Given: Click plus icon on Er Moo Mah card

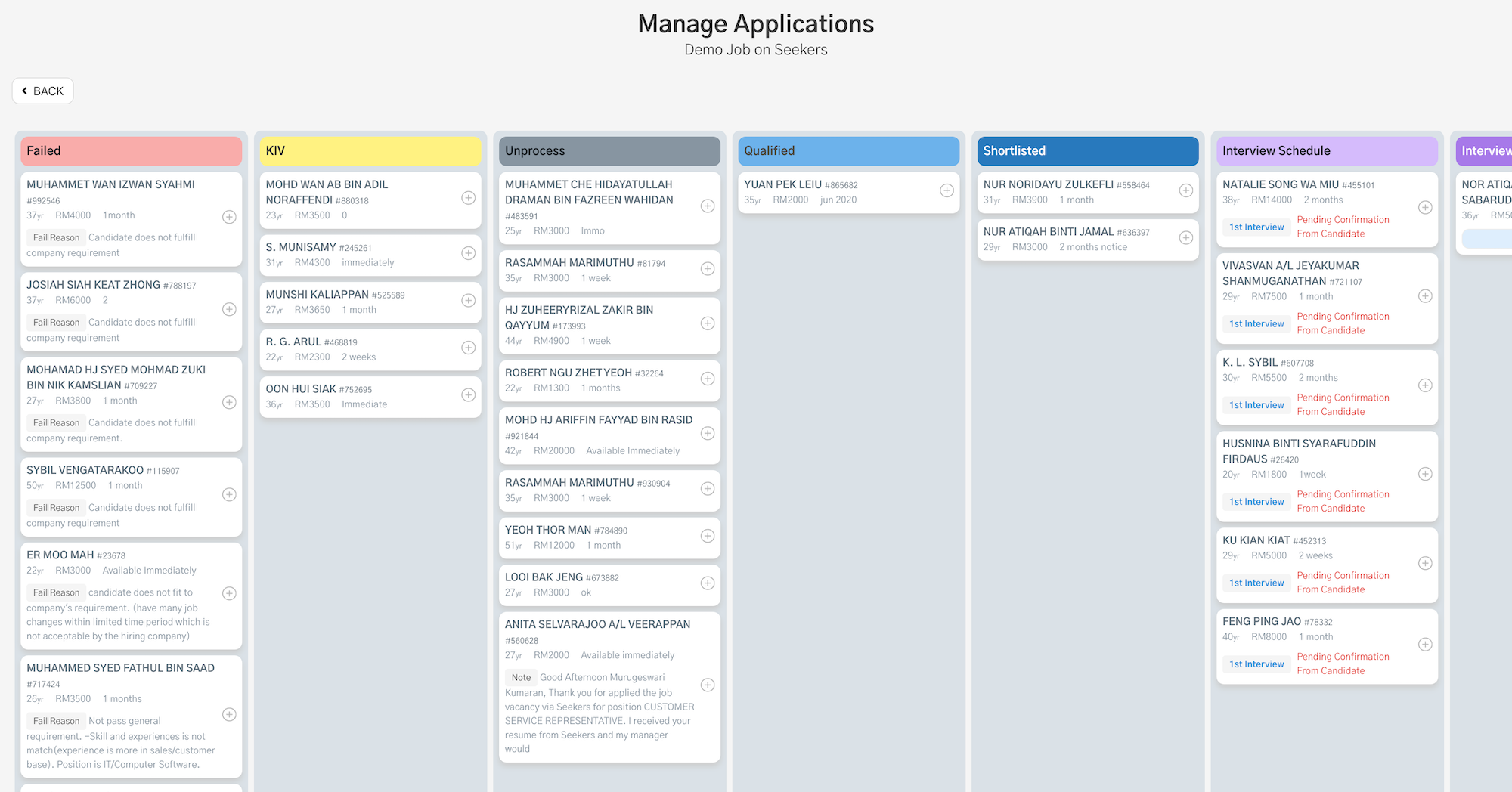Looking at the screenshot, I should pyautogui.click(x=229, y=593).
